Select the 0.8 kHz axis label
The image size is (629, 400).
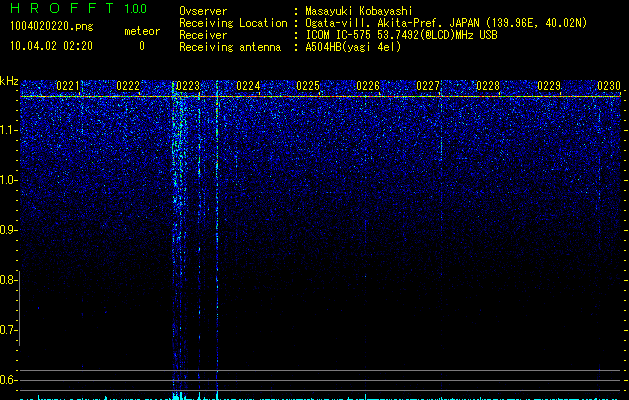click(x=8, y=280)
